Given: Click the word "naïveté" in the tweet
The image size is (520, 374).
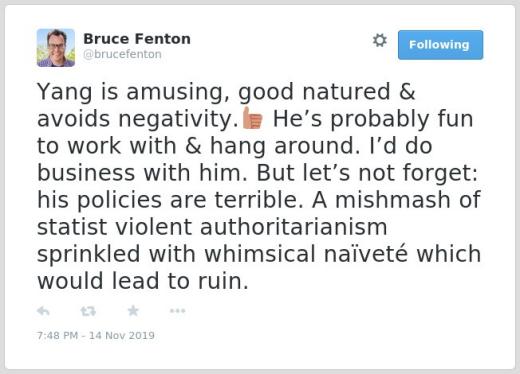Looking at the screenshot, I should [x=366, y=254].
